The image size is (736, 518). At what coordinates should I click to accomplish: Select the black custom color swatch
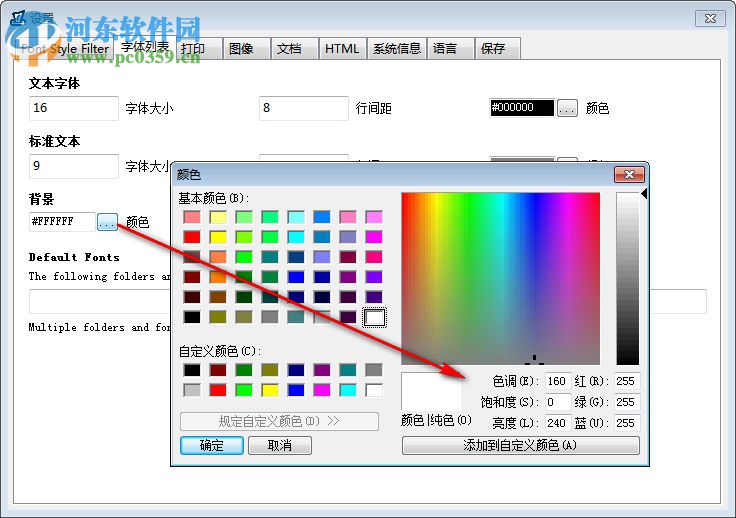pyautogui.click(x=192, y=370)
